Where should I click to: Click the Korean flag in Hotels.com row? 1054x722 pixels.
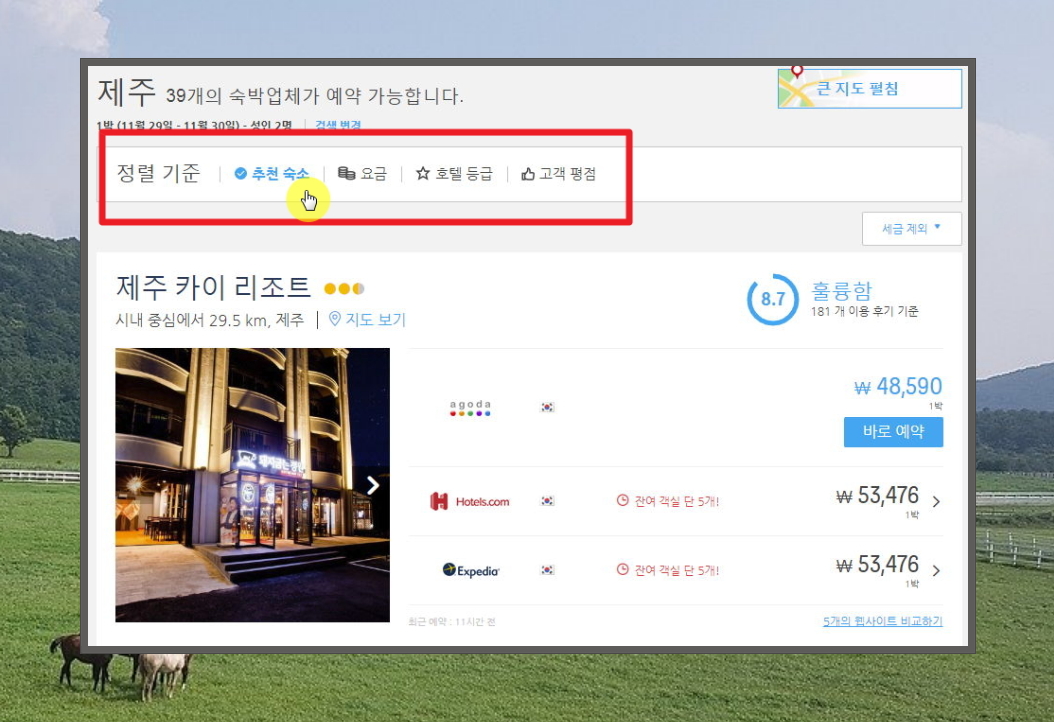pyautogui.click(x=548, y=501)
